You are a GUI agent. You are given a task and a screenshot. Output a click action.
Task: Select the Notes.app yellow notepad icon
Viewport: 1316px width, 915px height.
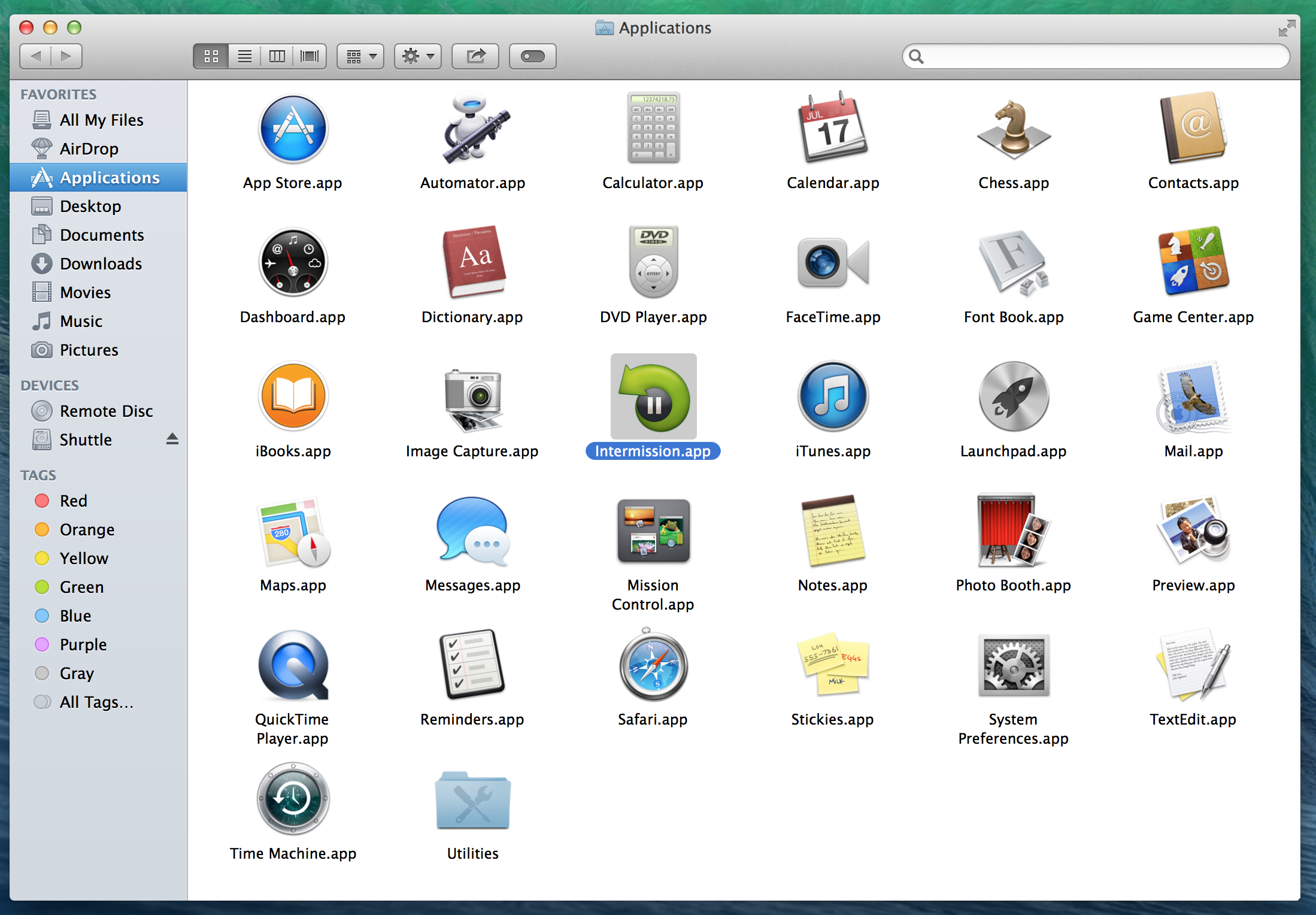click(833, 531)
